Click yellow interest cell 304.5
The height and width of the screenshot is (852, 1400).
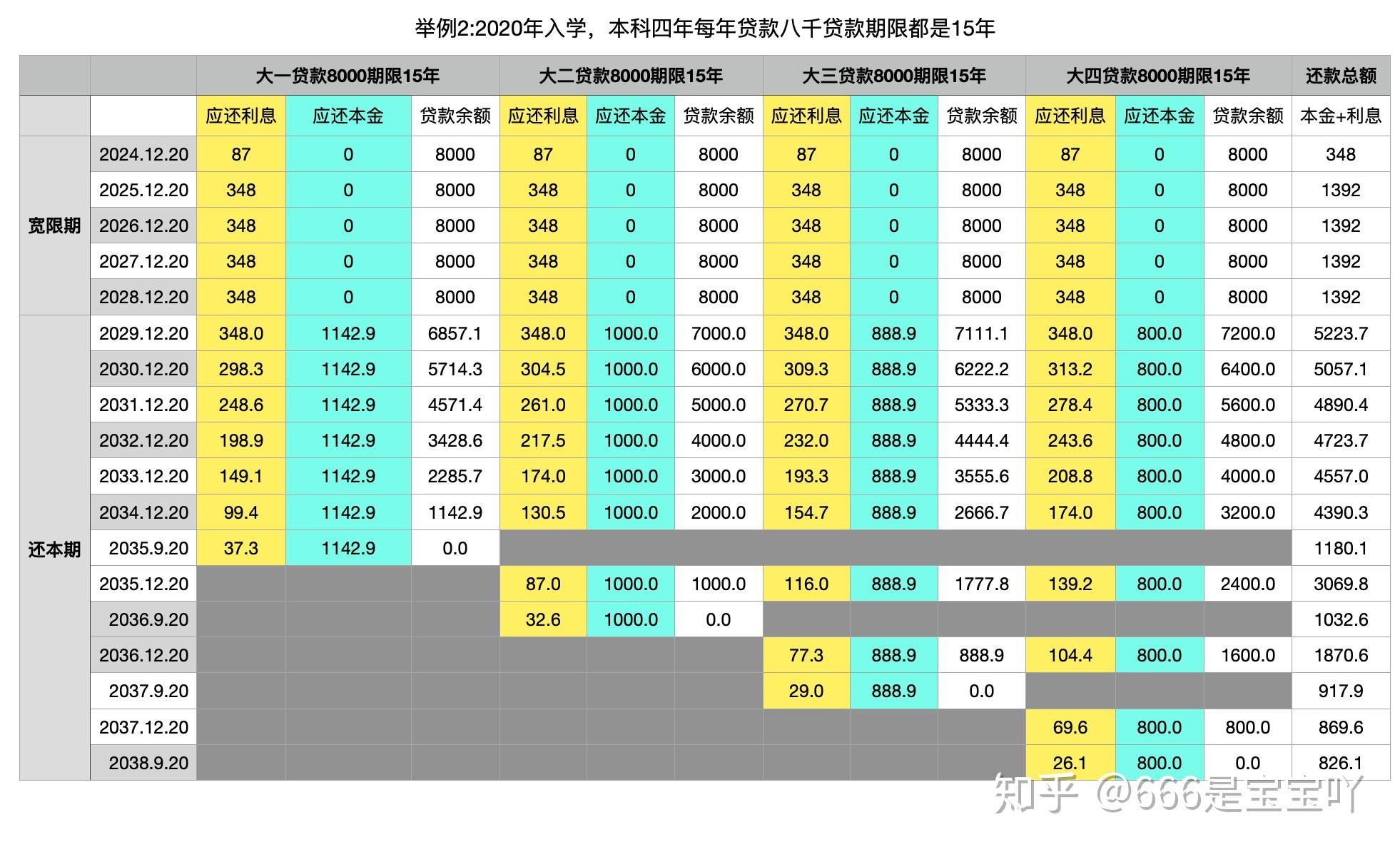tap(543, 369)
